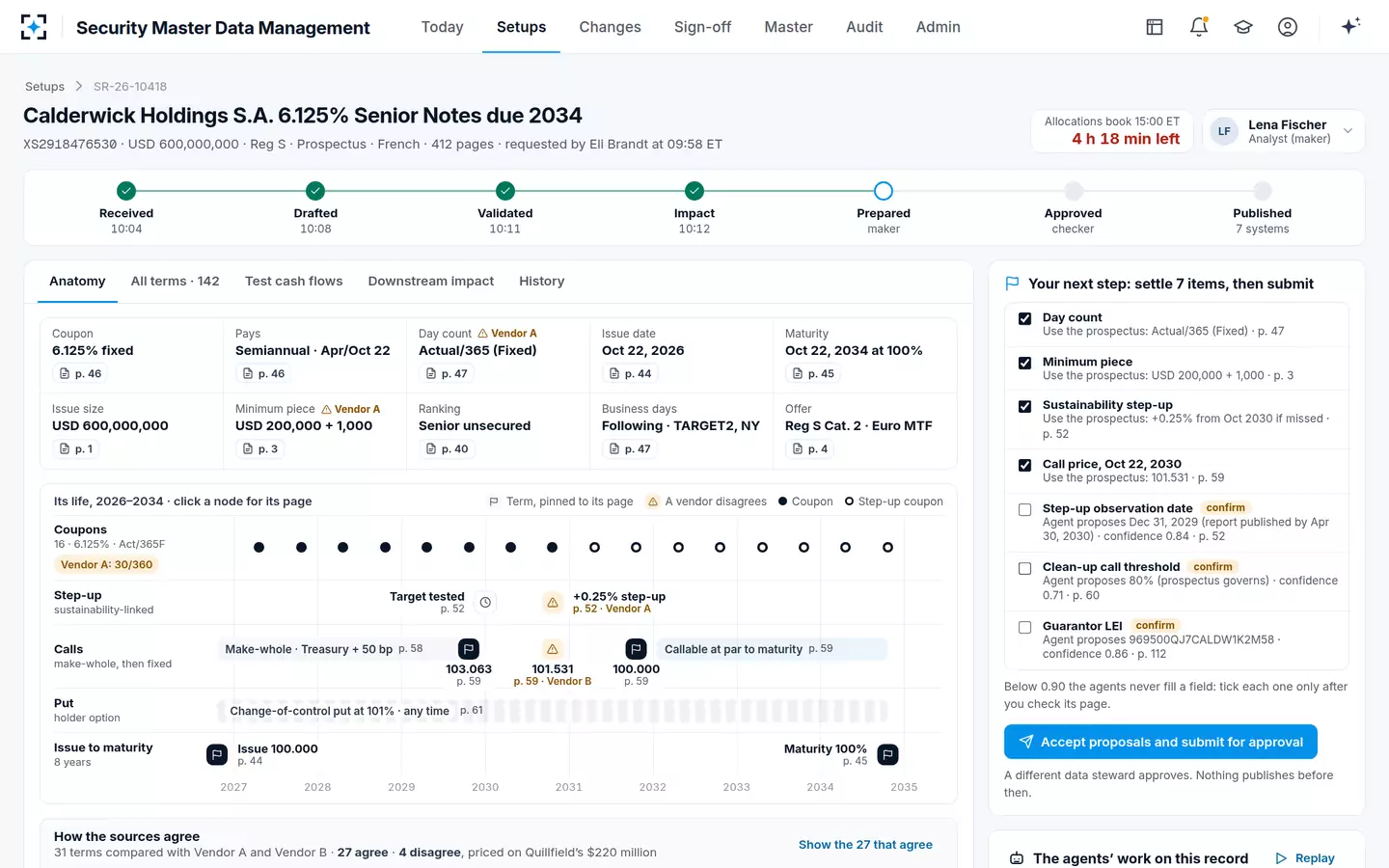Switch to the All terms tab
This screenshot has height=868, width=1389.
click(176, 281)
